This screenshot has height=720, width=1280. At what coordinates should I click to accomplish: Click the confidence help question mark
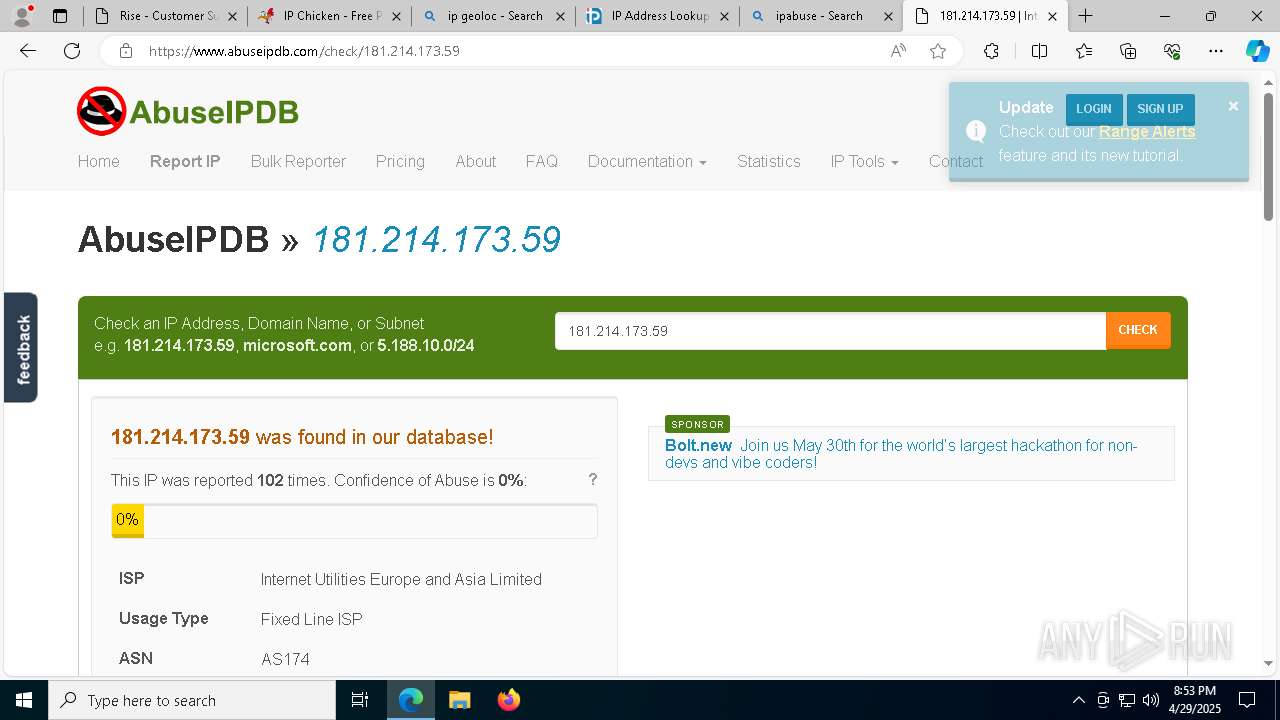593,480
